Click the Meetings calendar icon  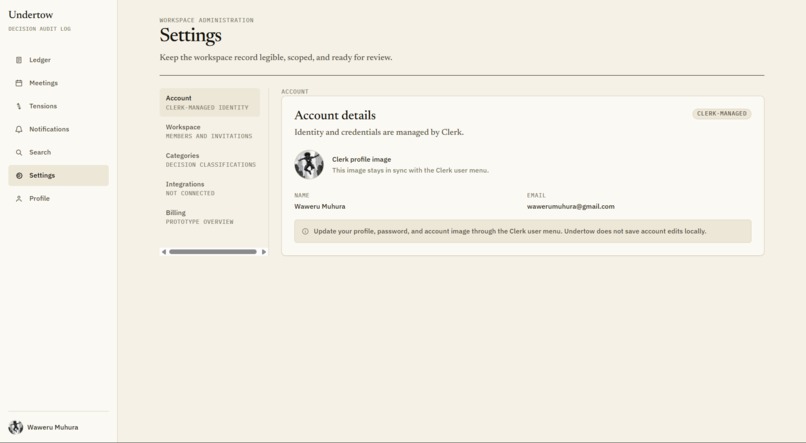click(x=19, y=83)
